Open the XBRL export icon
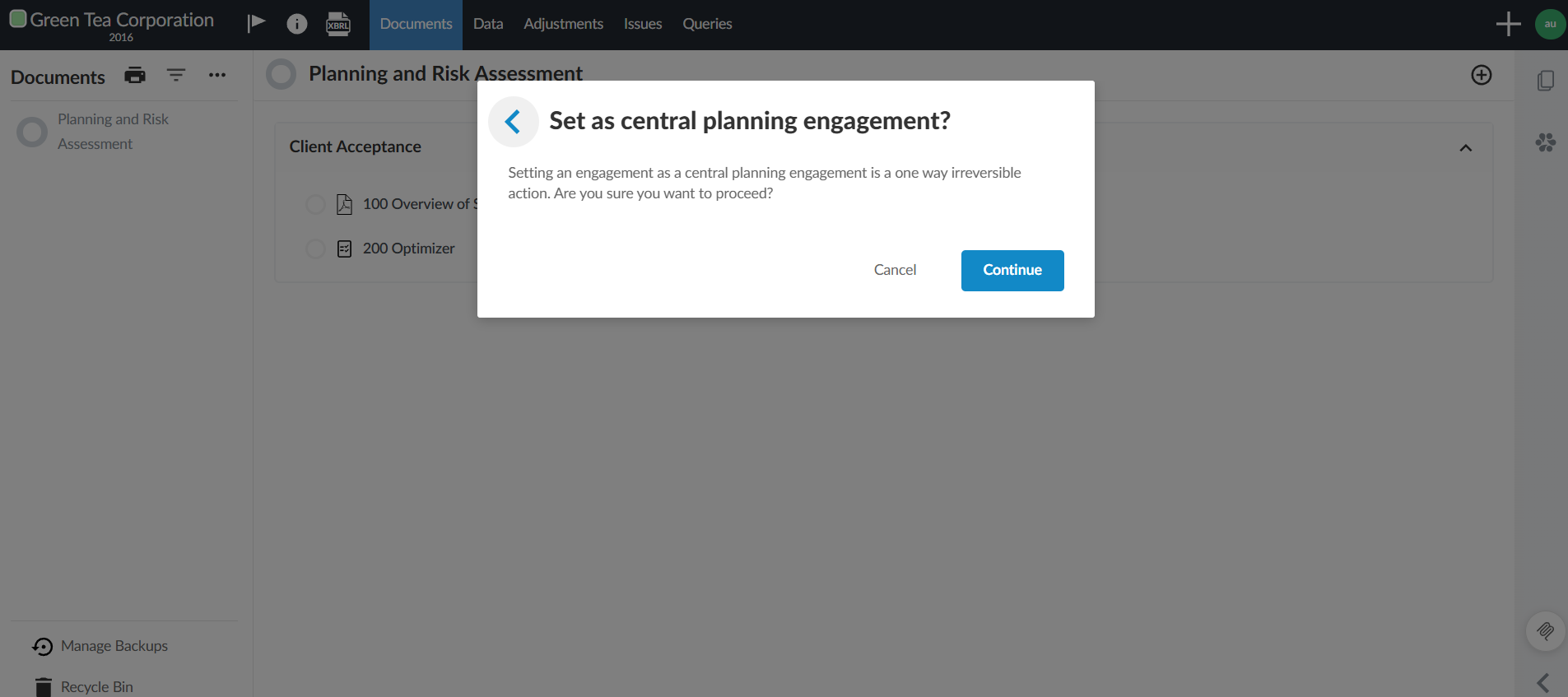1568x697 pixels. [x=337, y=23]
